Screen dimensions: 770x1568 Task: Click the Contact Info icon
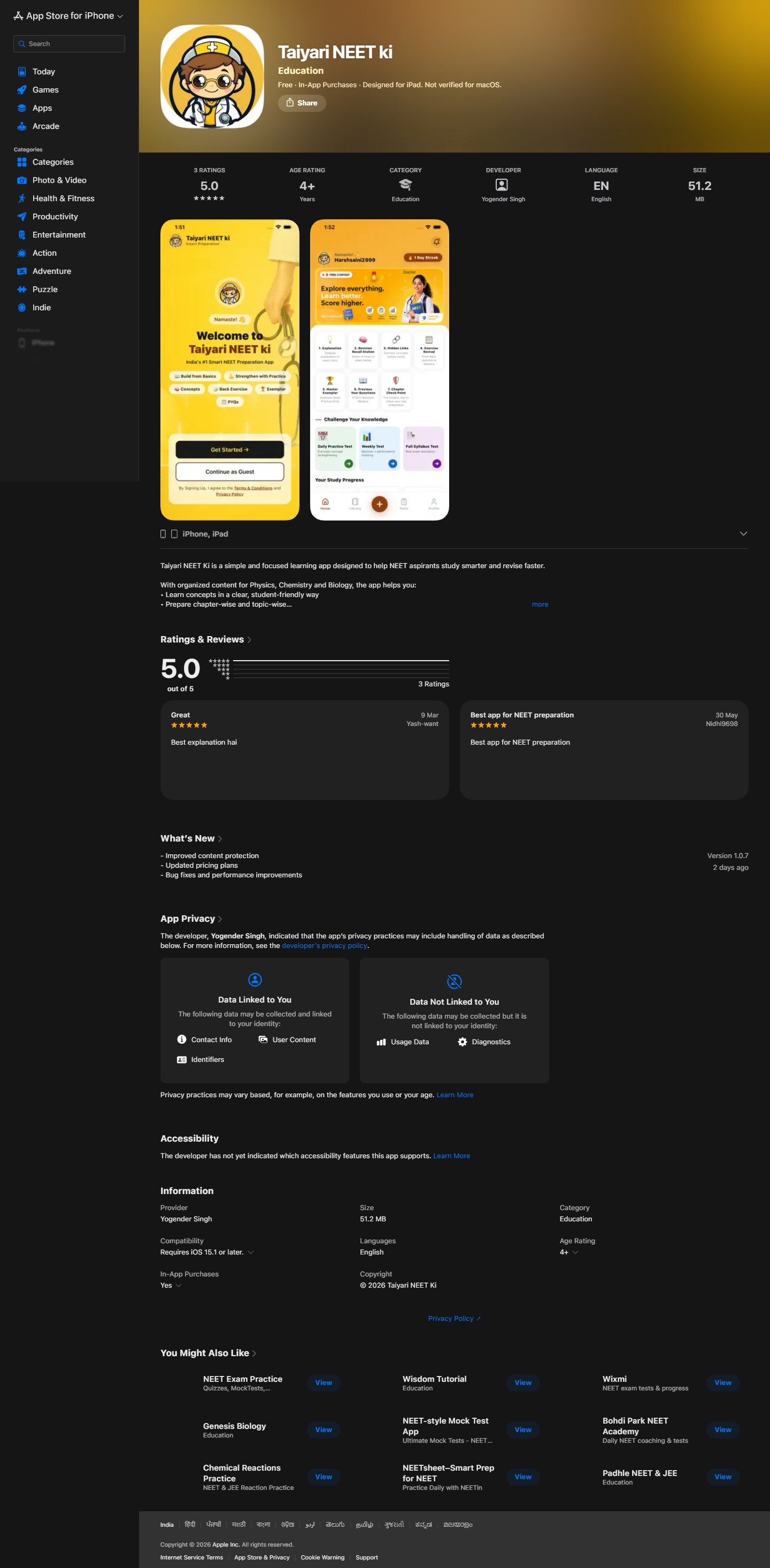[x=182, y=1039]
